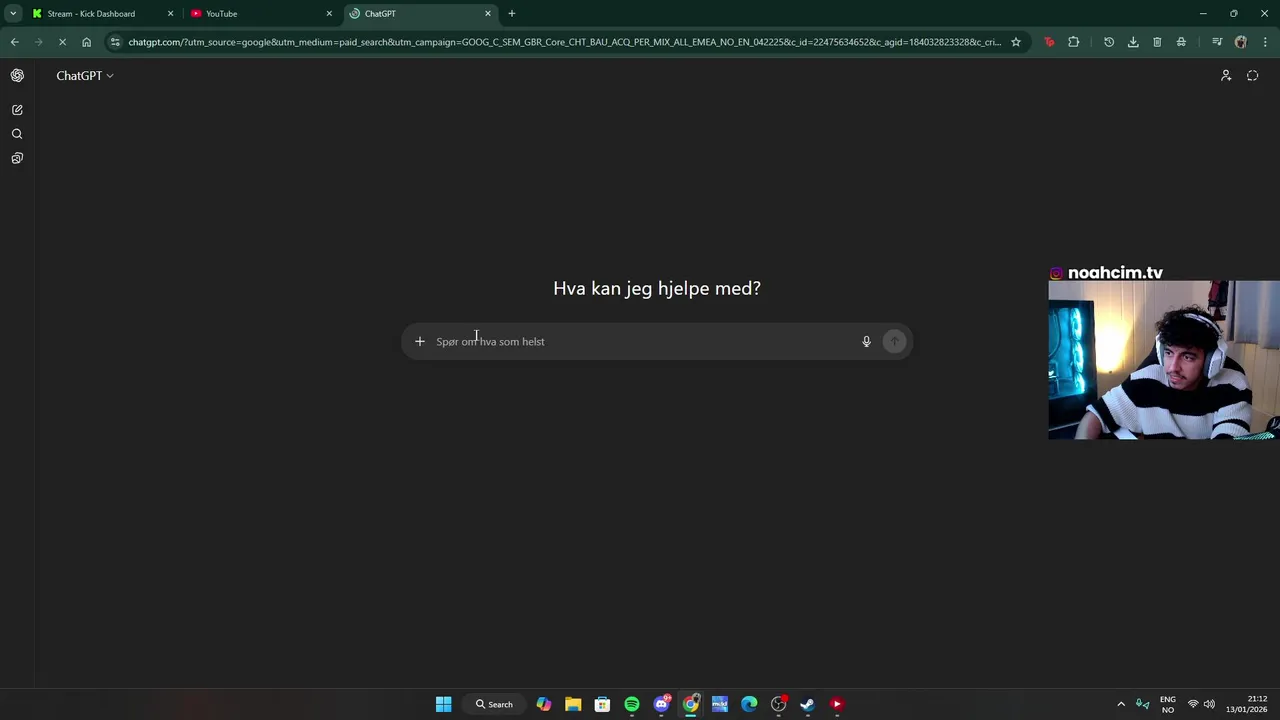Screen dimensions: 1280x720
Task: Click the taskbar Search box
Action: coord(495,704)
